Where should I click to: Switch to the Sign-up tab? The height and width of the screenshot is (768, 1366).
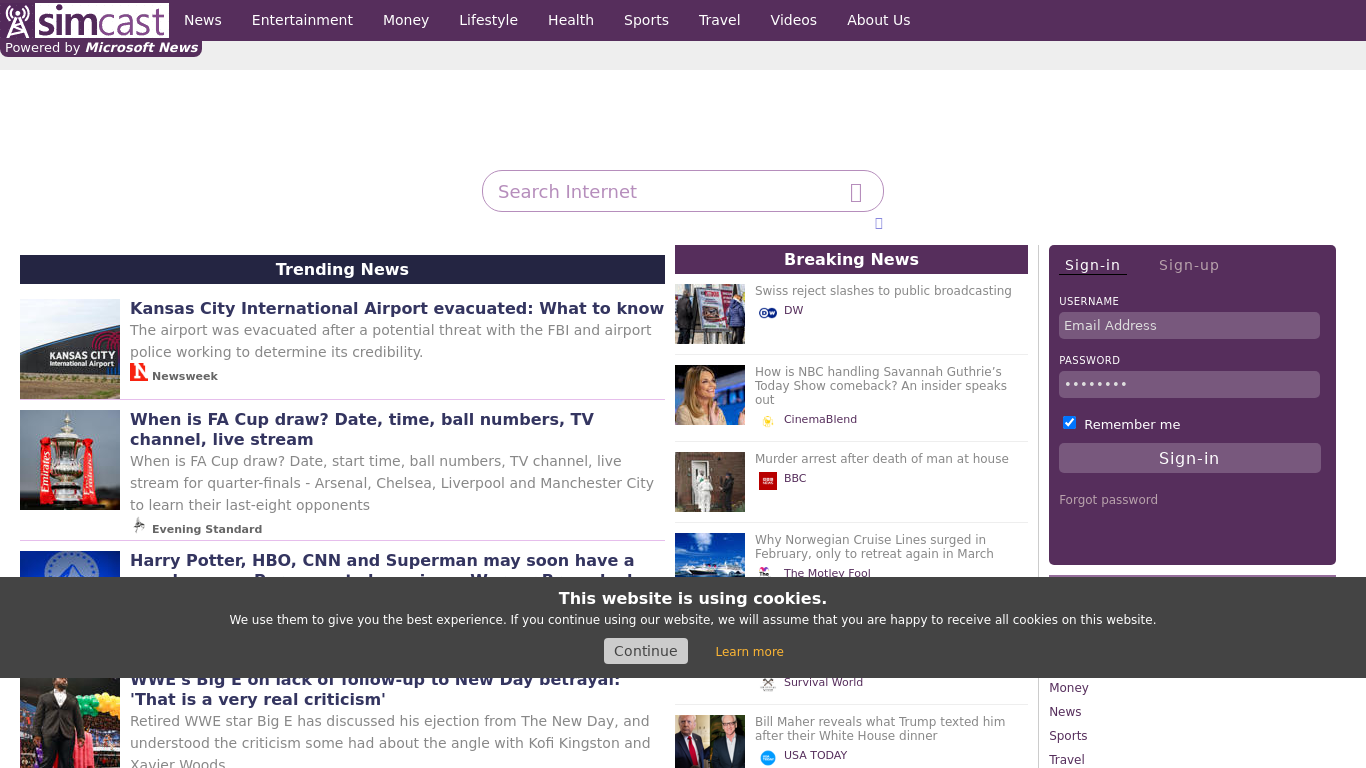1188,265
